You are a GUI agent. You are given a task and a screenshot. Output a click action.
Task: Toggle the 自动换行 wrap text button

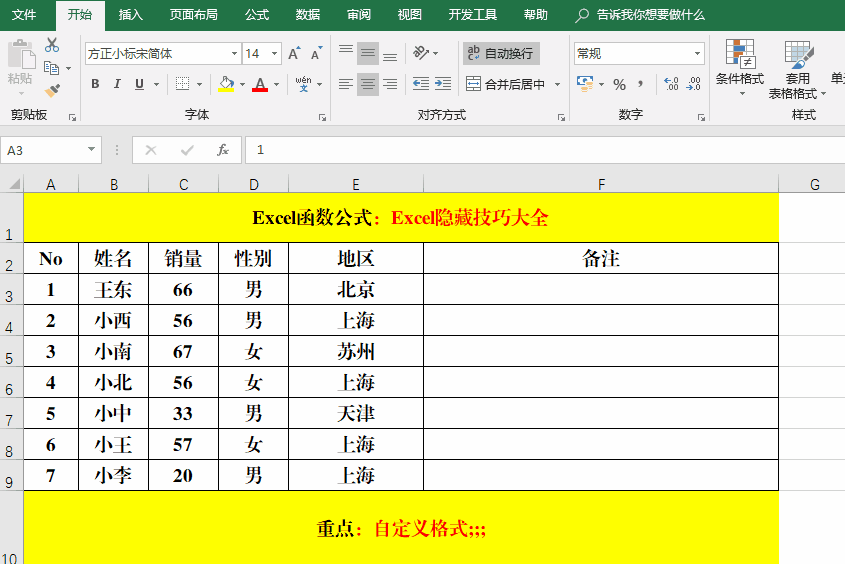(501, 53)
